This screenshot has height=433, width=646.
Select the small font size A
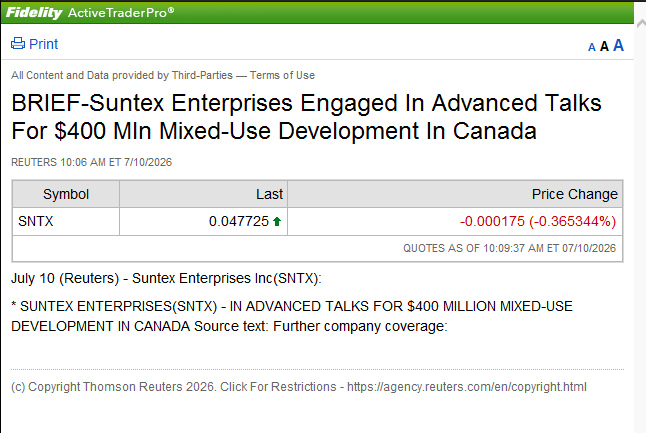coord(592,47)
